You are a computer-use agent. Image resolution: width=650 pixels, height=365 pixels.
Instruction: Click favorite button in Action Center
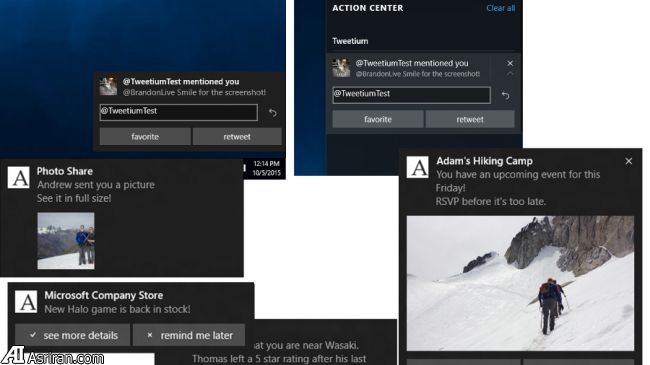(378, 119)
